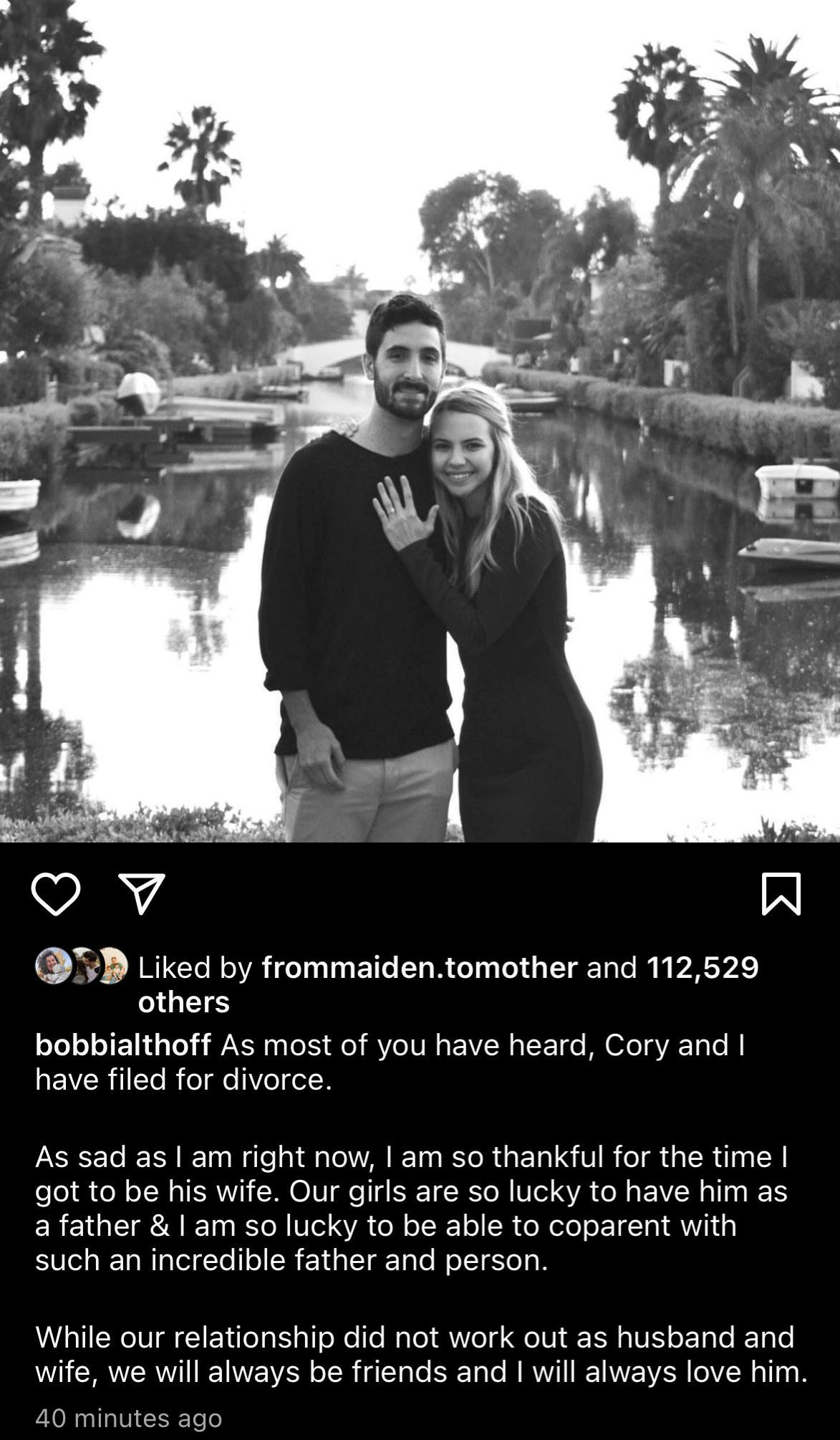Open the first liker's profile avatar

(53, 966)
